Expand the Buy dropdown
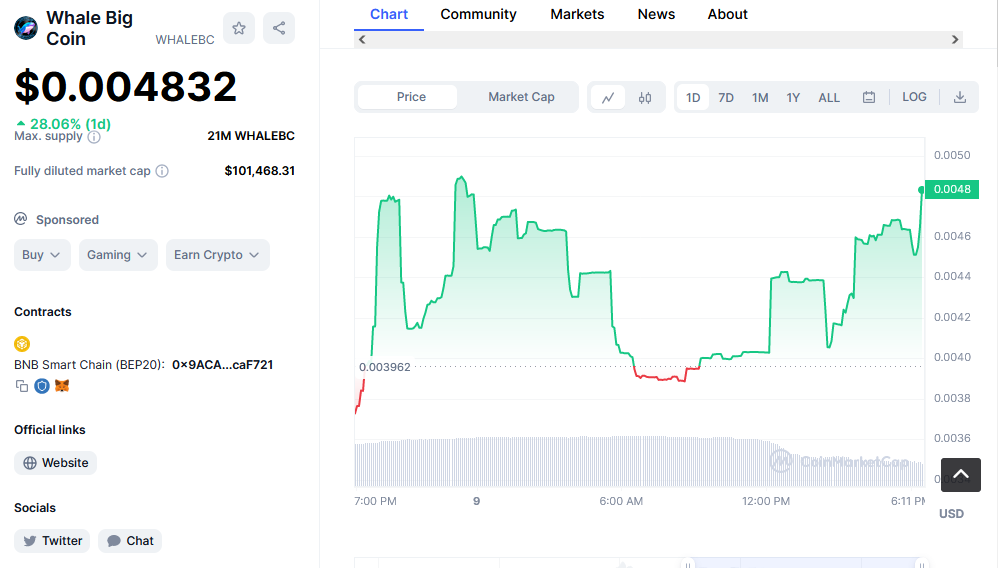 pos(42,255)
